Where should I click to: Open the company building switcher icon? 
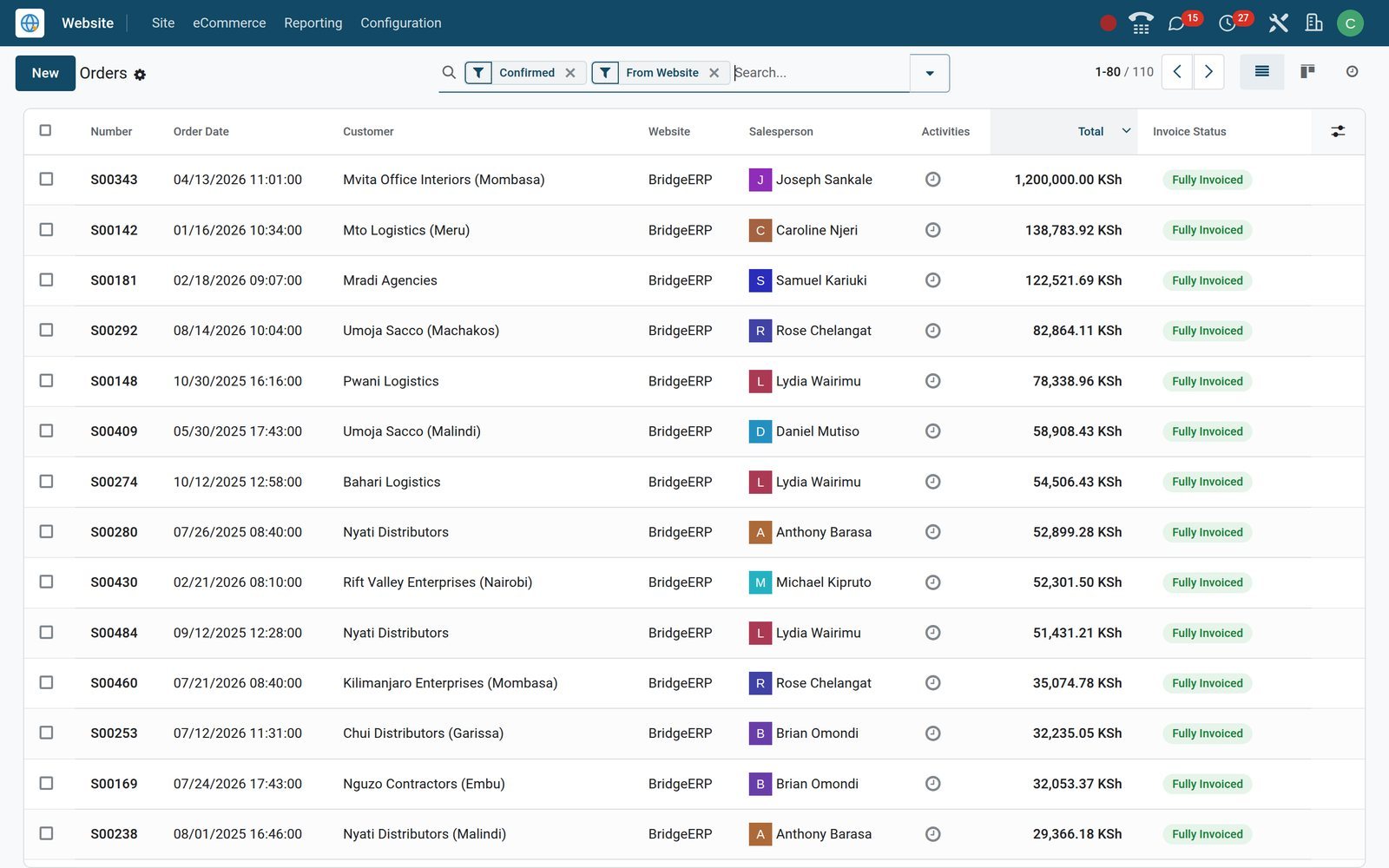[x=1314, y=23]
